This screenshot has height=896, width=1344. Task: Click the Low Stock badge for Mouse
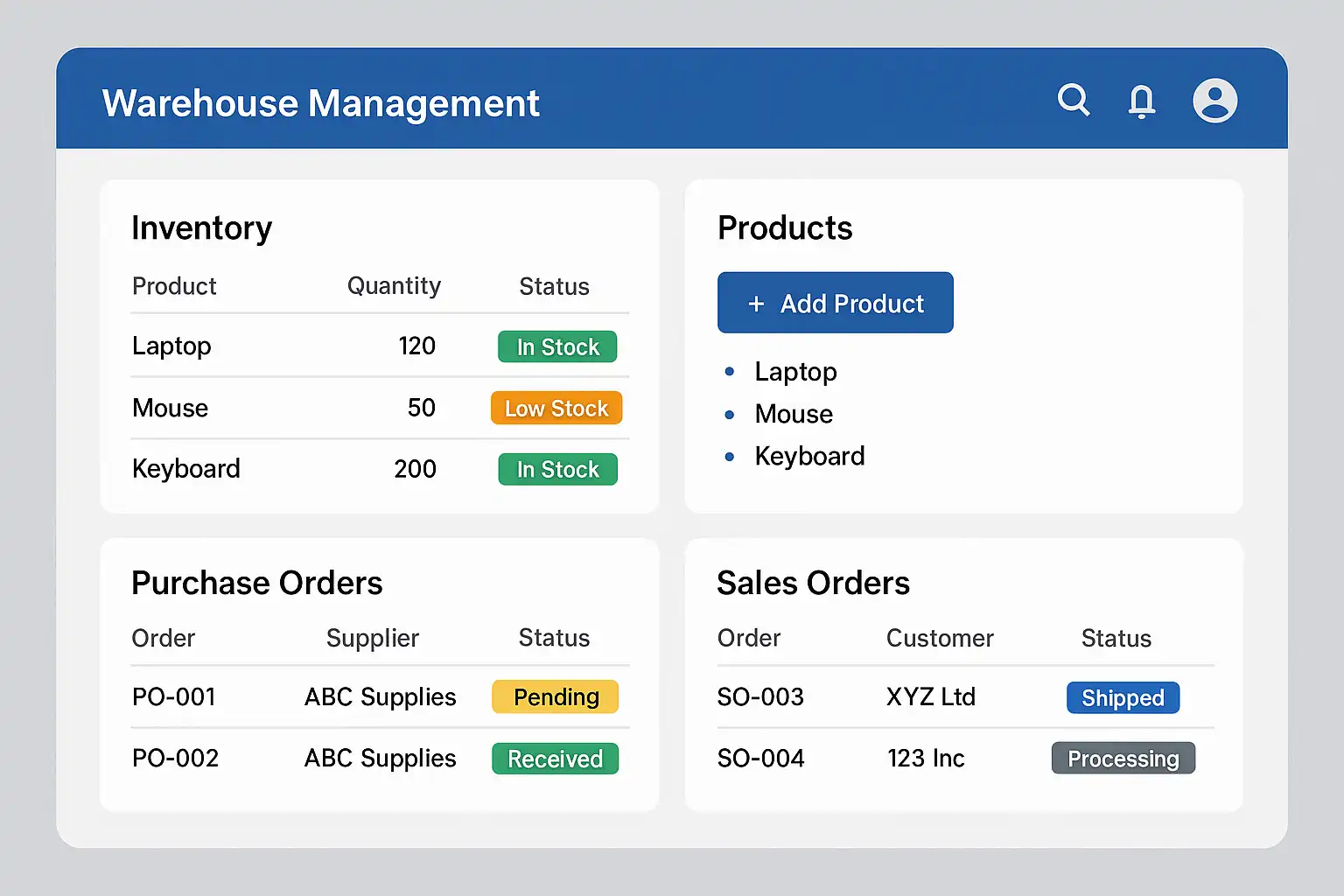[556, 409]
